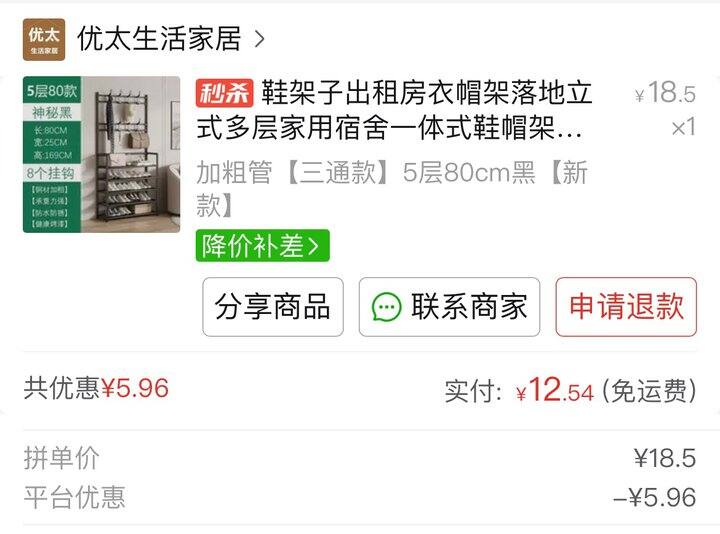Open the 降价补差 price protection tag
This screenshot has height=534, width=720.
262,246
